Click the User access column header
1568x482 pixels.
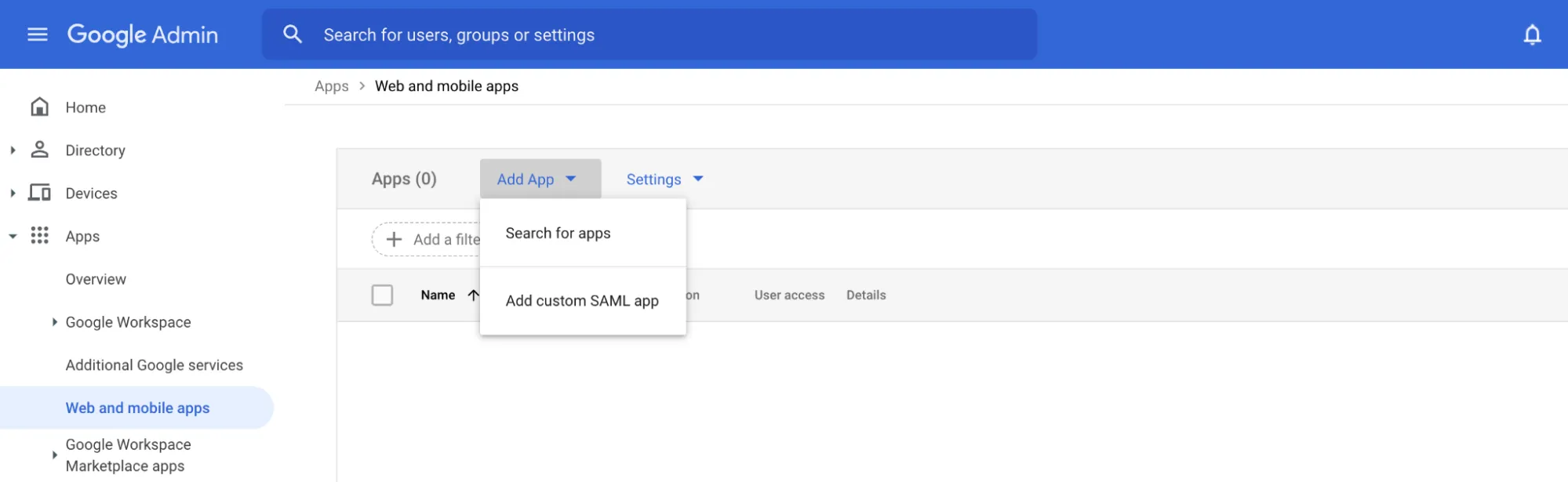[789, 295]
